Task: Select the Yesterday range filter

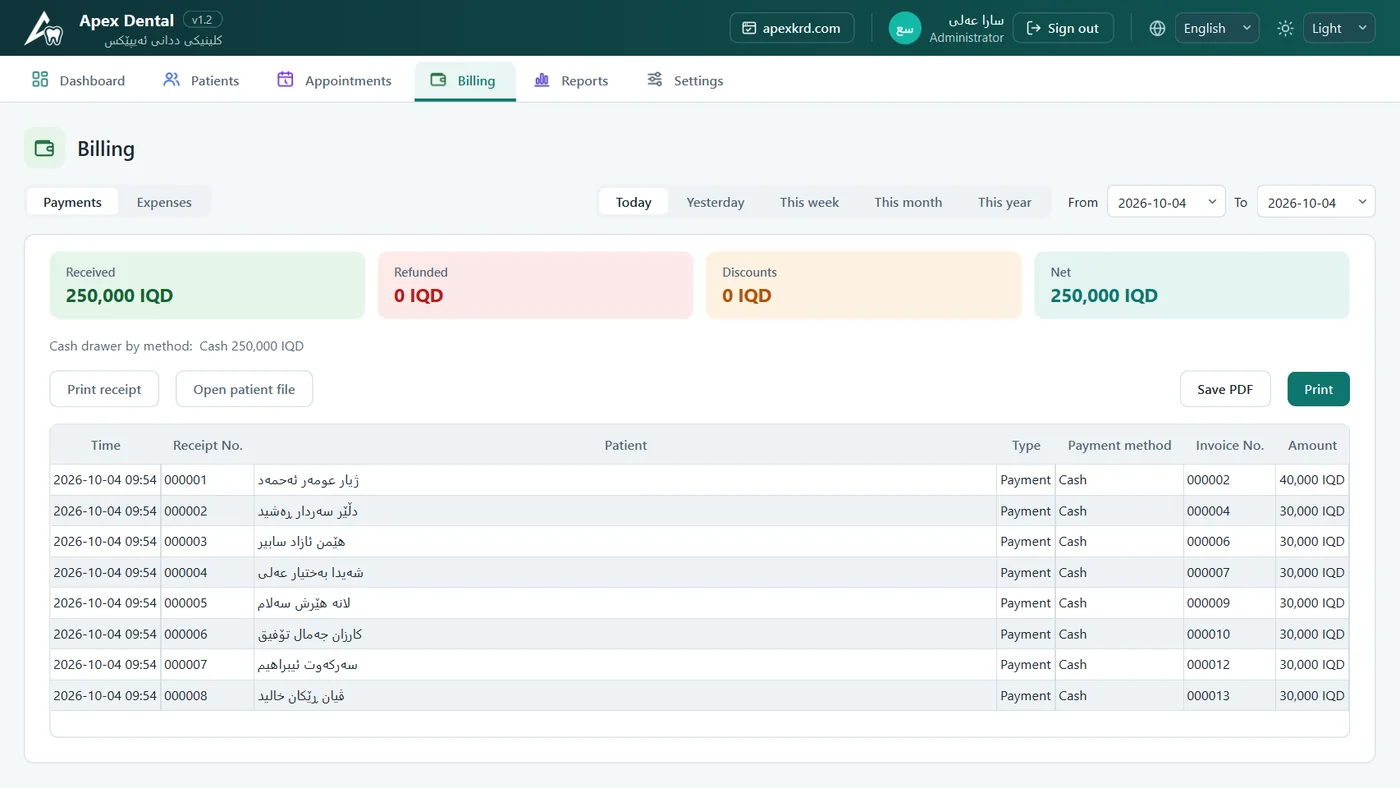Action: click(715, 202)
